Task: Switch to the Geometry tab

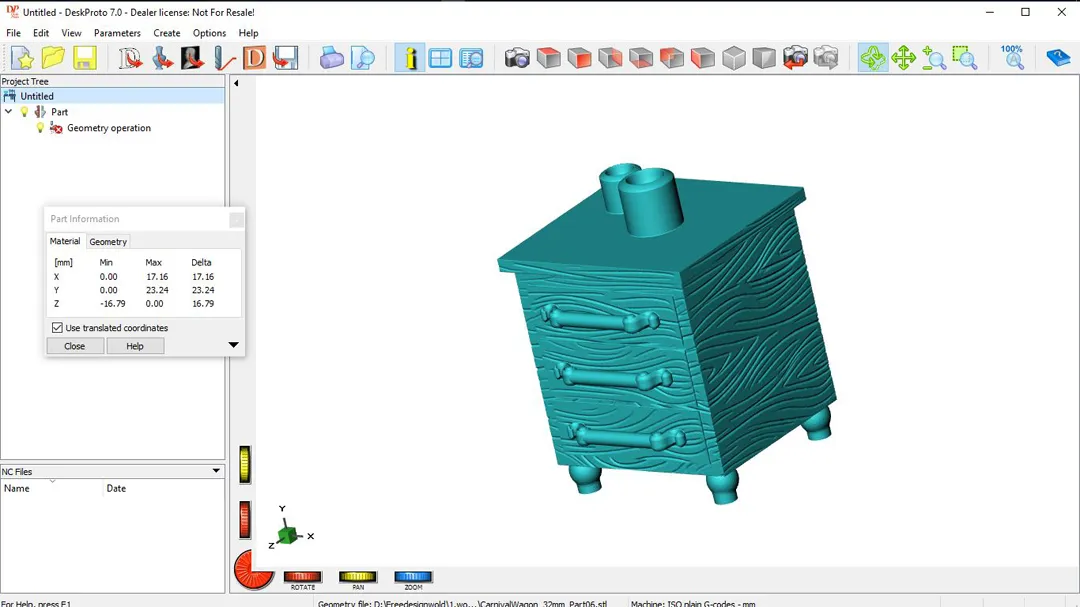Action: 108,242
